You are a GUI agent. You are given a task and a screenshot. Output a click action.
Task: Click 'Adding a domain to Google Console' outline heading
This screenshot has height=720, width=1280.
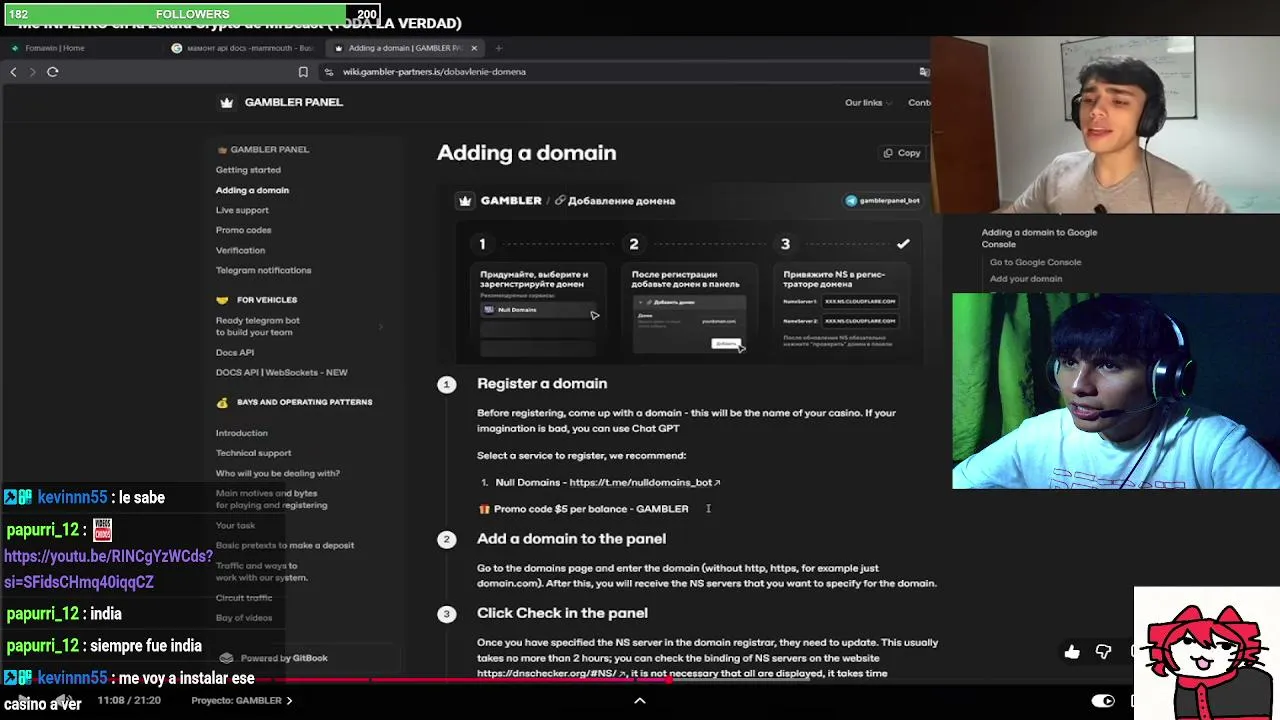tap(1039, 238)
